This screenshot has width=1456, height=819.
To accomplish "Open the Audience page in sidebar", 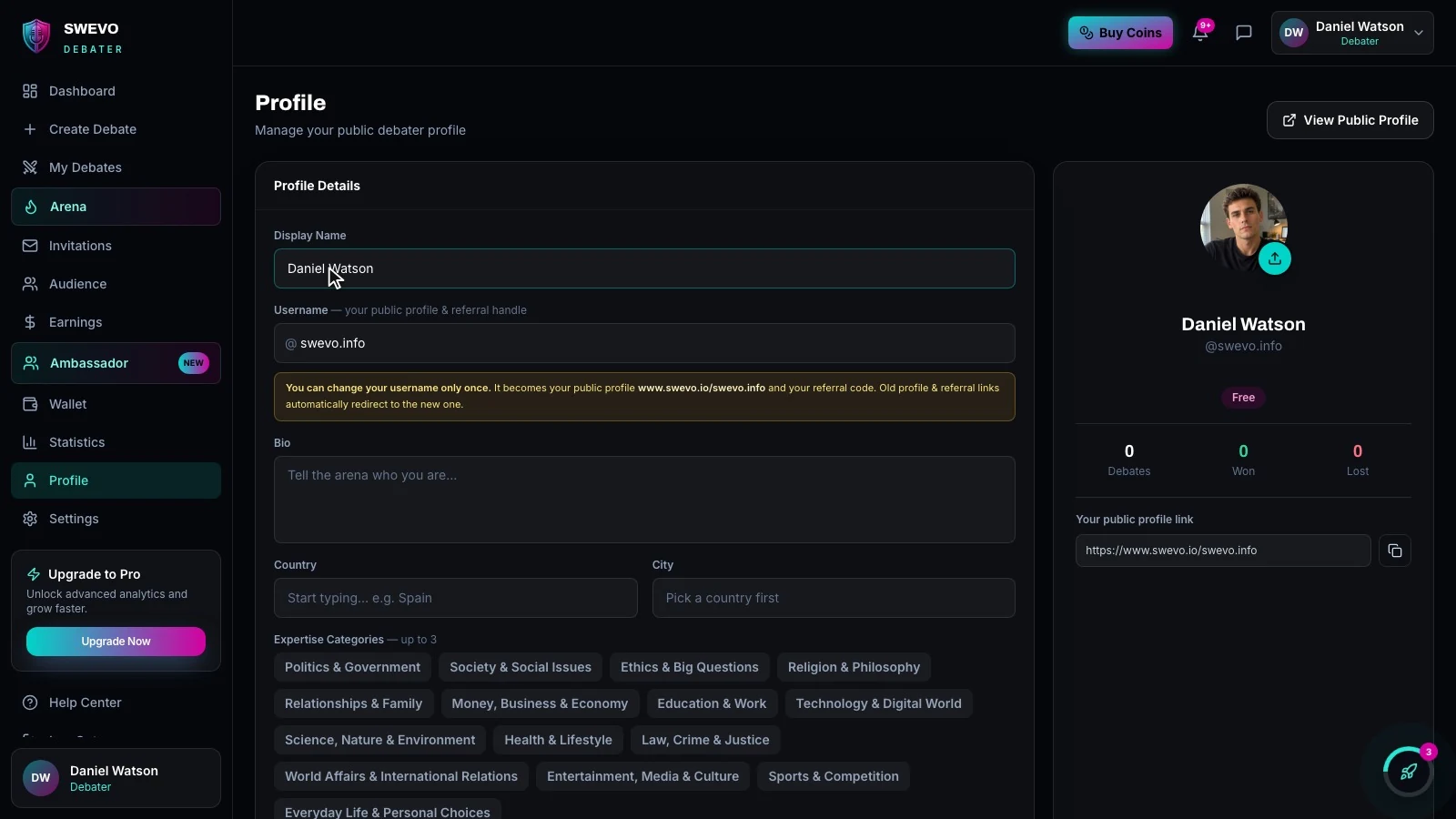I will click(x=116, y=284).
